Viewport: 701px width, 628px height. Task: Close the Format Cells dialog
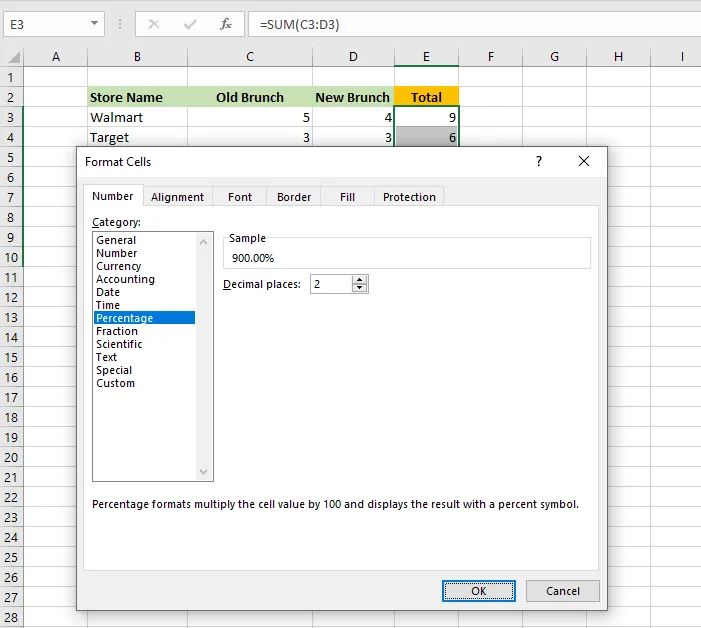tap(584, 161)
